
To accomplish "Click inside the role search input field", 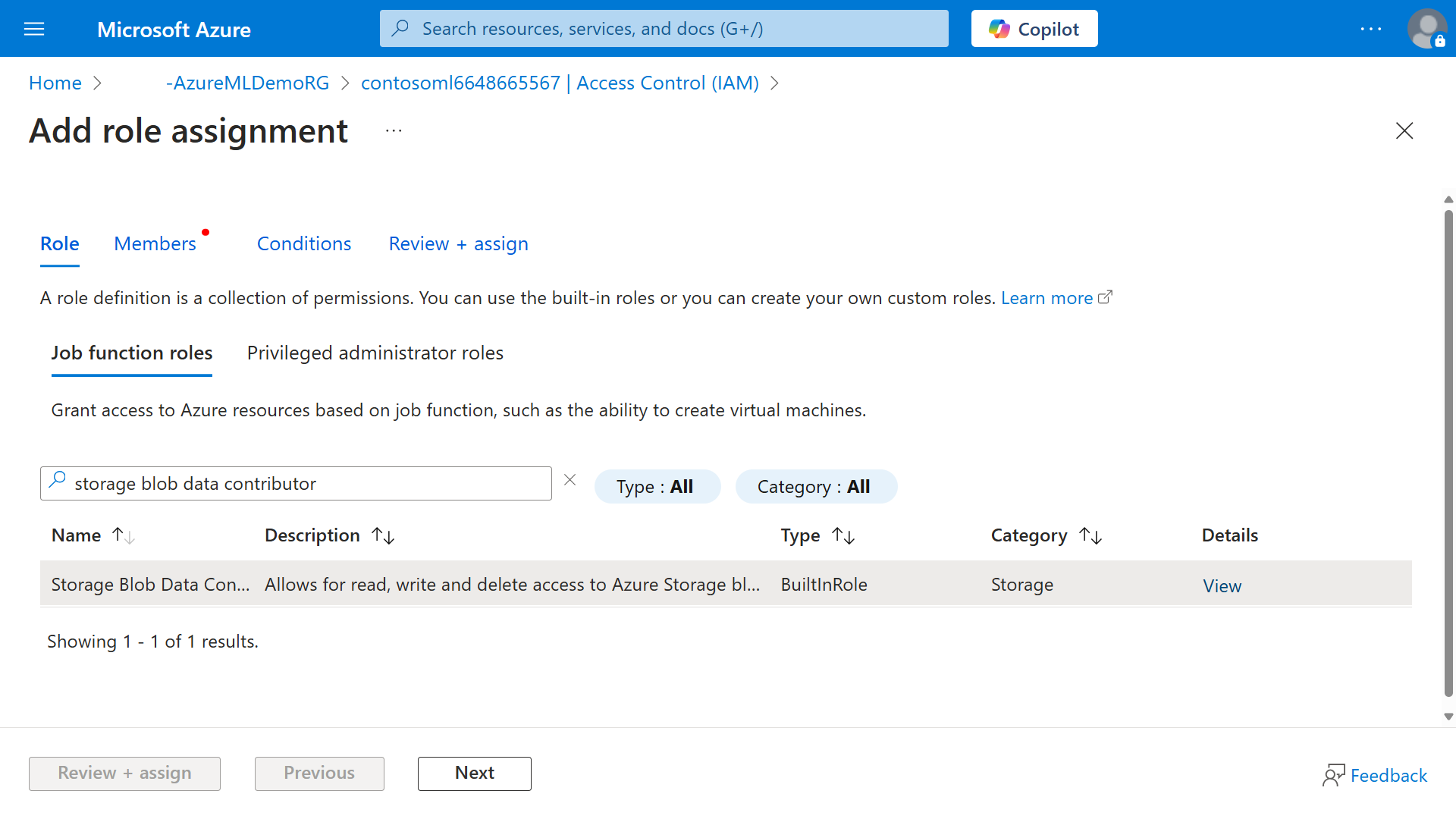I will [x=296, y=483].
